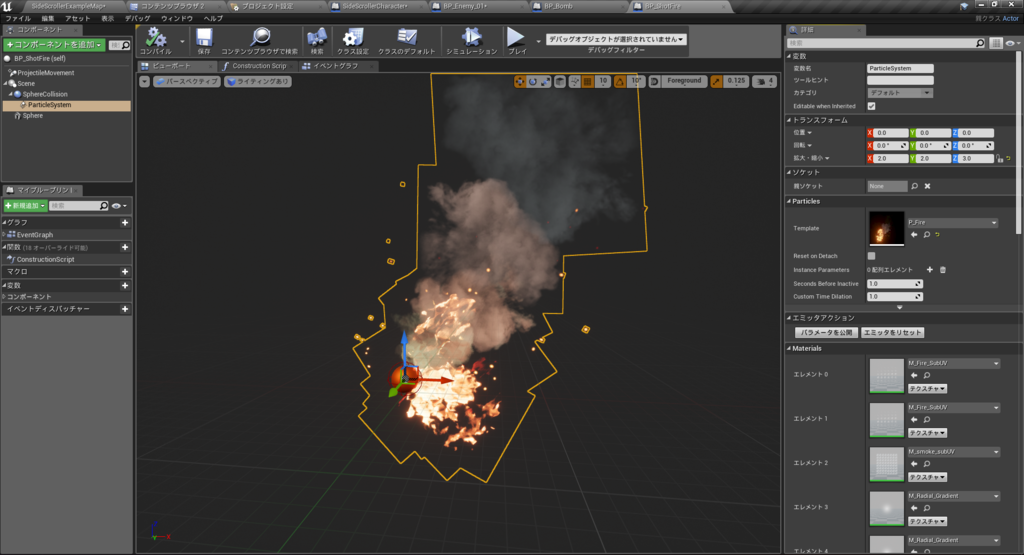Open the P_Fire template asset dropdown

[x=952, y=223]
